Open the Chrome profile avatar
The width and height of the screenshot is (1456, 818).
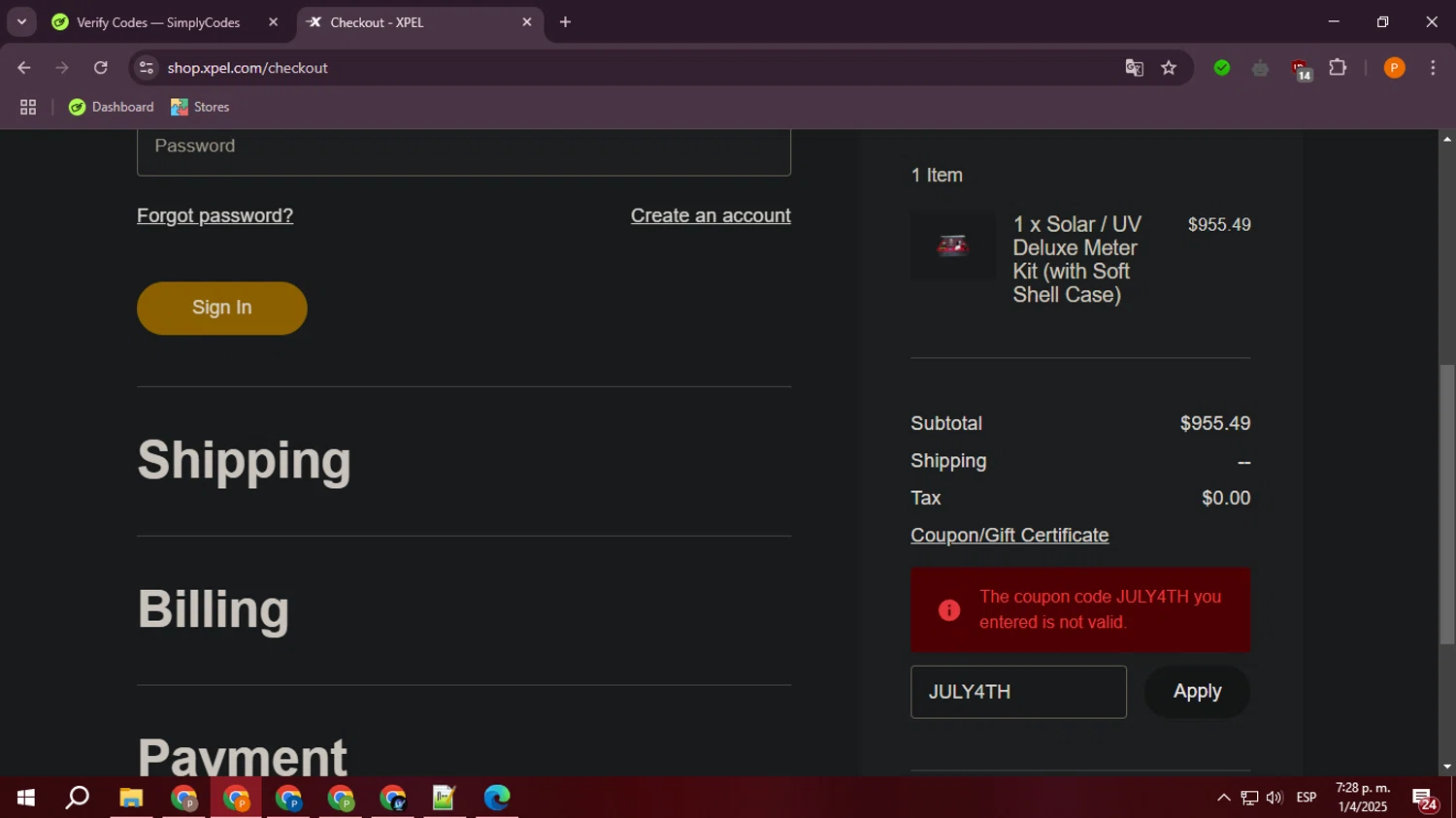1394,68
